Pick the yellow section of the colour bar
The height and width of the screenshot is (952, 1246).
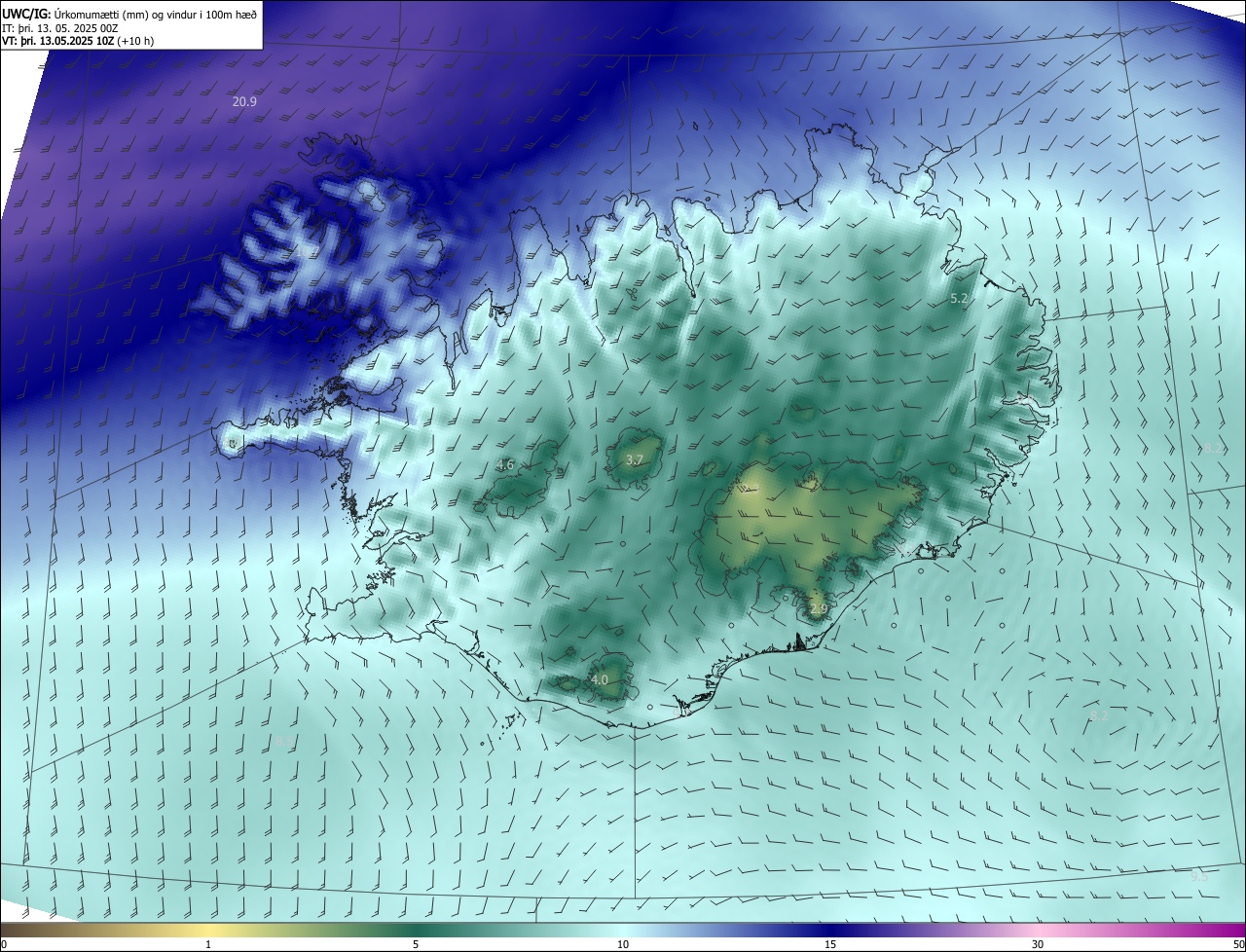click(208, 930)
